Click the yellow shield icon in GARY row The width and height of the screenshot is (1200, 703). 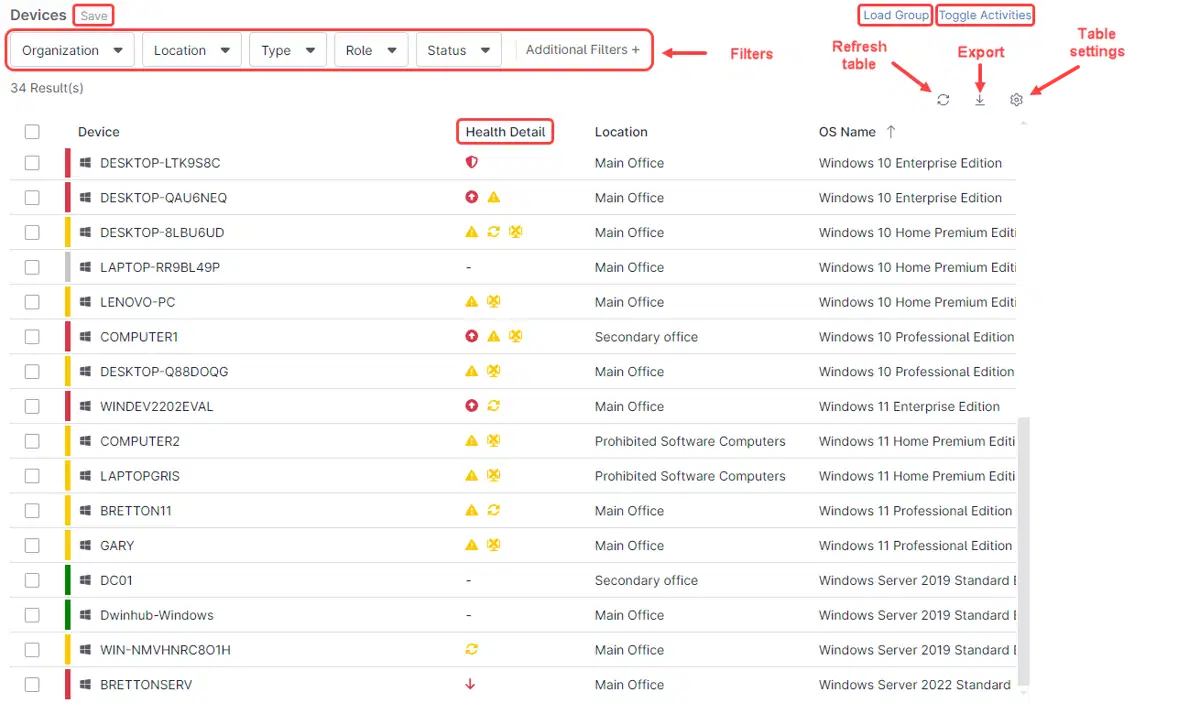tap(493, 545)
